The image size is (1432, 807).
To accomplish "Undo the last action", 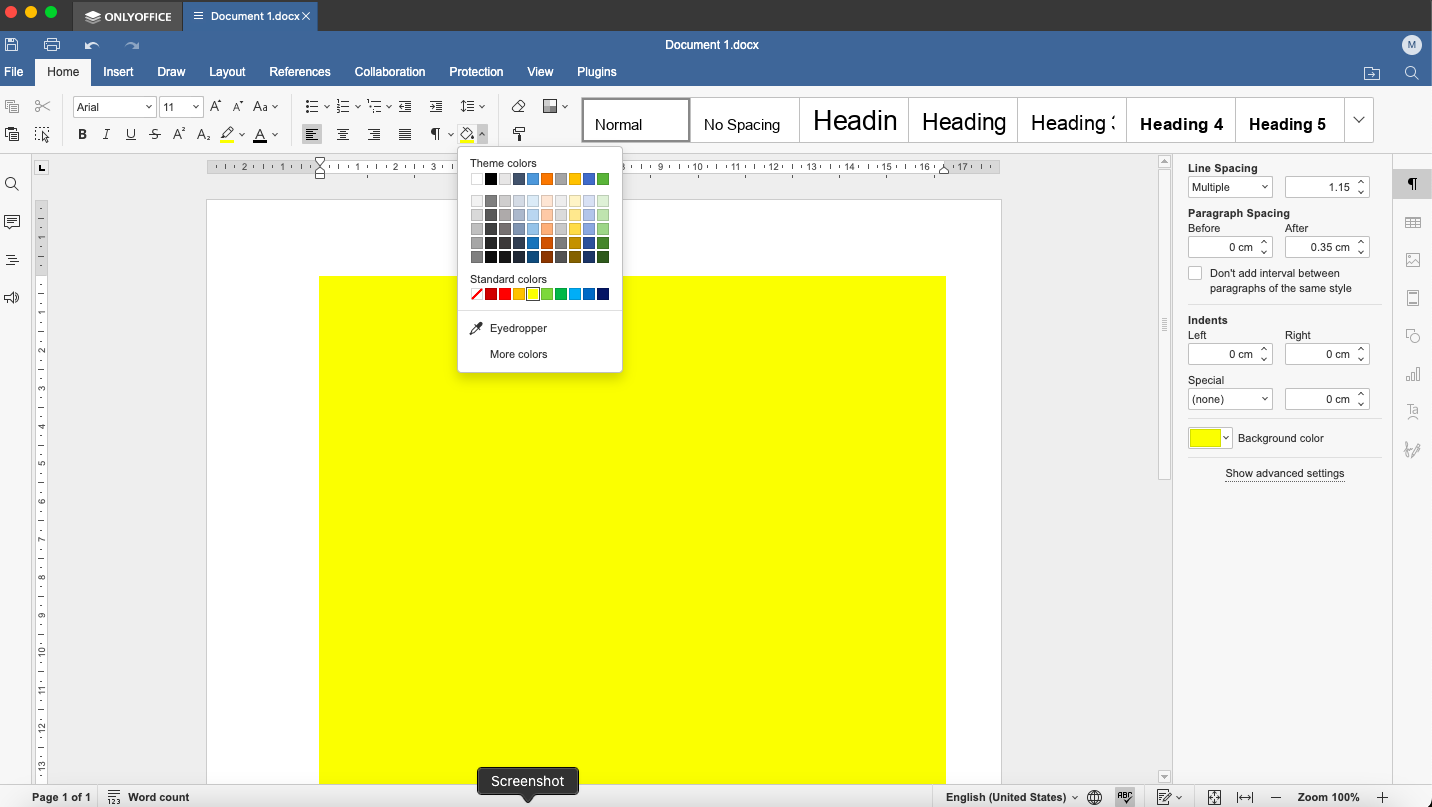I will point(92,45).
